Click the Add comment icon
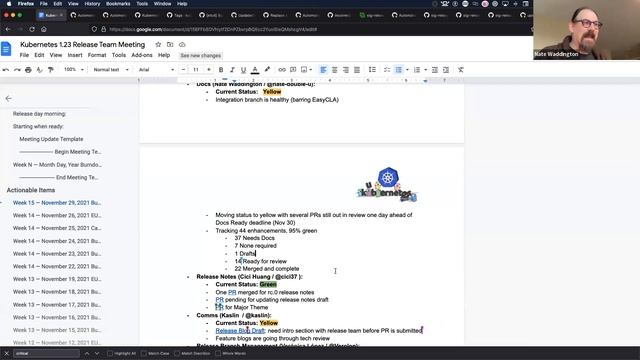This screenshot has width=640, height=360. coord(293,70)
